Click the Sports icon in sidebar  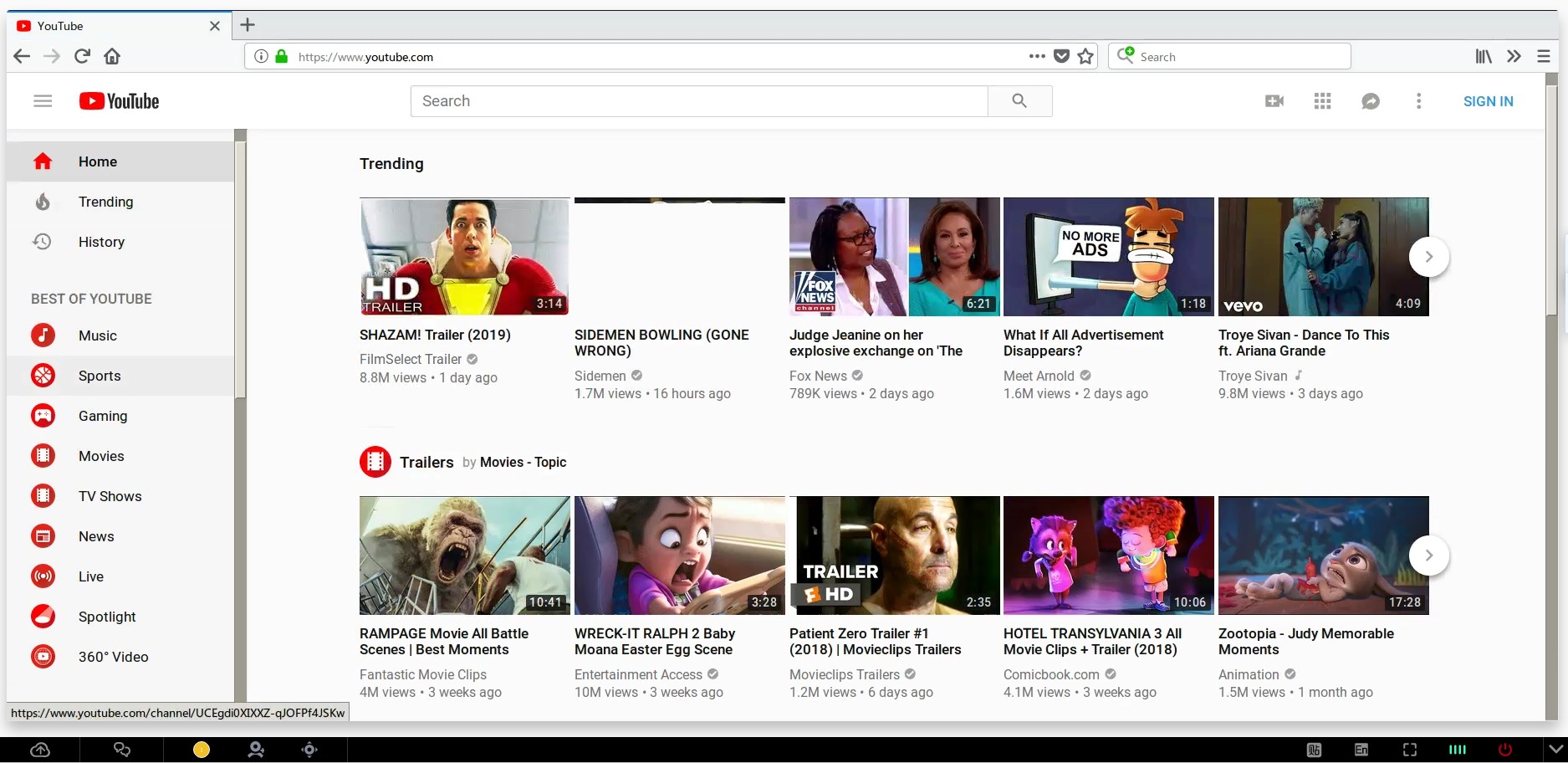pyautogui.click(x=43, y=376)
